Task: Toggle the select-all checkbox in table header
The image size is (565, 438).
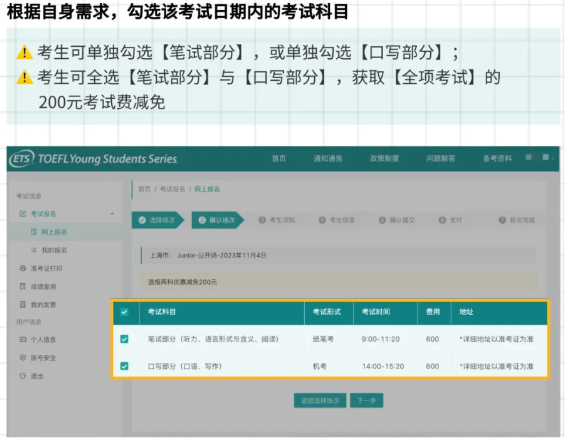Action: click(x=124, y=312)
